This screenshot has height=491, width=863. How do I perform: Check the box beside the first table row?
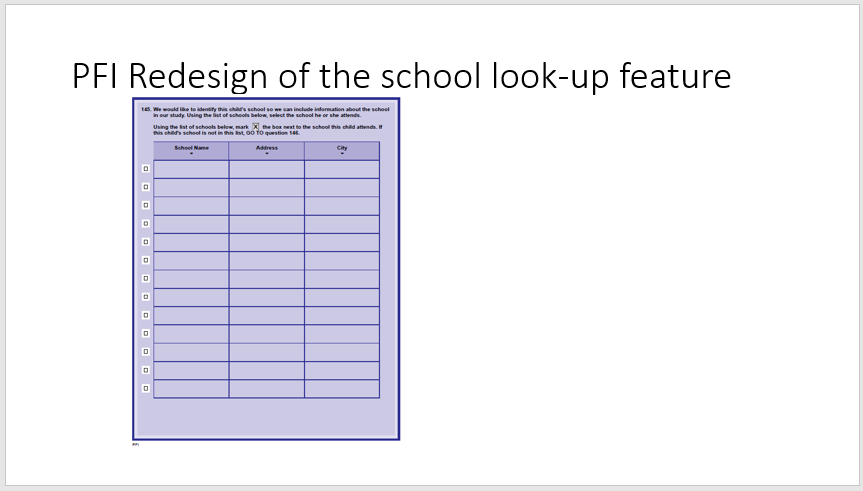[x=145, y=169]
